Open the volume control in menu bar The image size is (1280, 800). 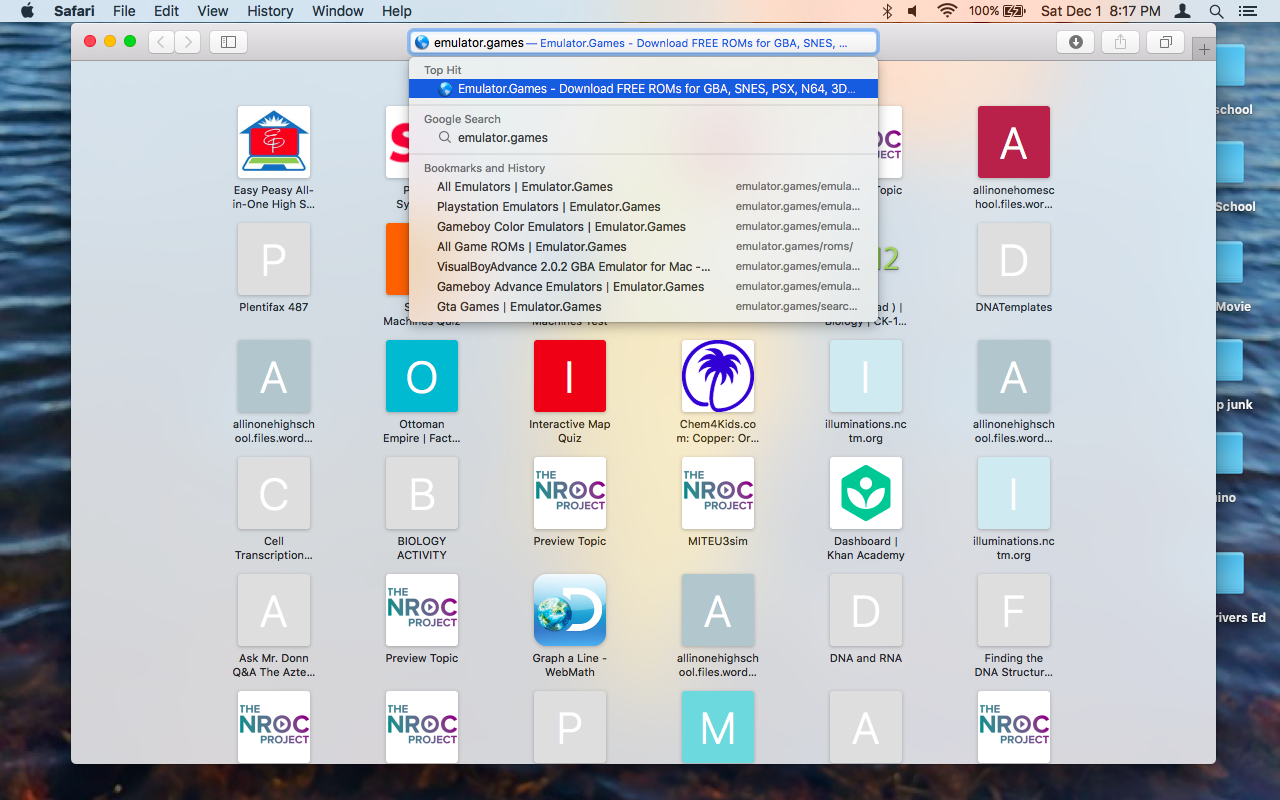pos(913,11)
